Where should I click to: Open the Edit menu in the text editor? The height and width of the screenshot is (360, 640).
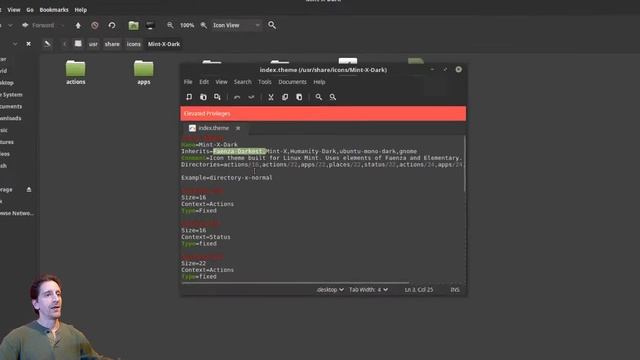pyautogui.click(x=204, y=82)
